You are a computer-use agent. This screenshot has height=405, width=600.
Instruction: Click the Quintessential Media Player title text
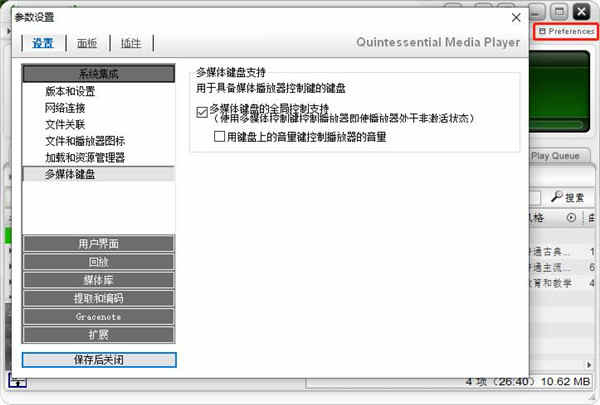click(x=438, y=42)
